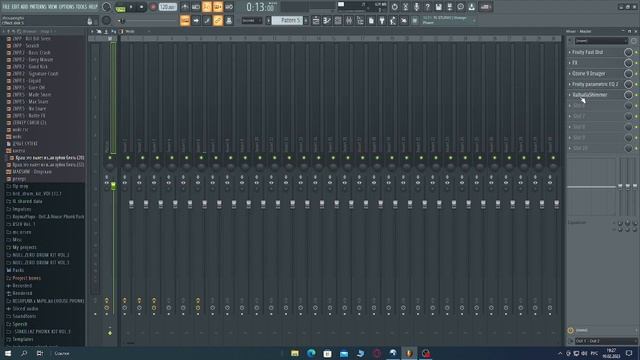Click the close all windows icon
This screenshot has height=360, width=640.
[404, 20]
